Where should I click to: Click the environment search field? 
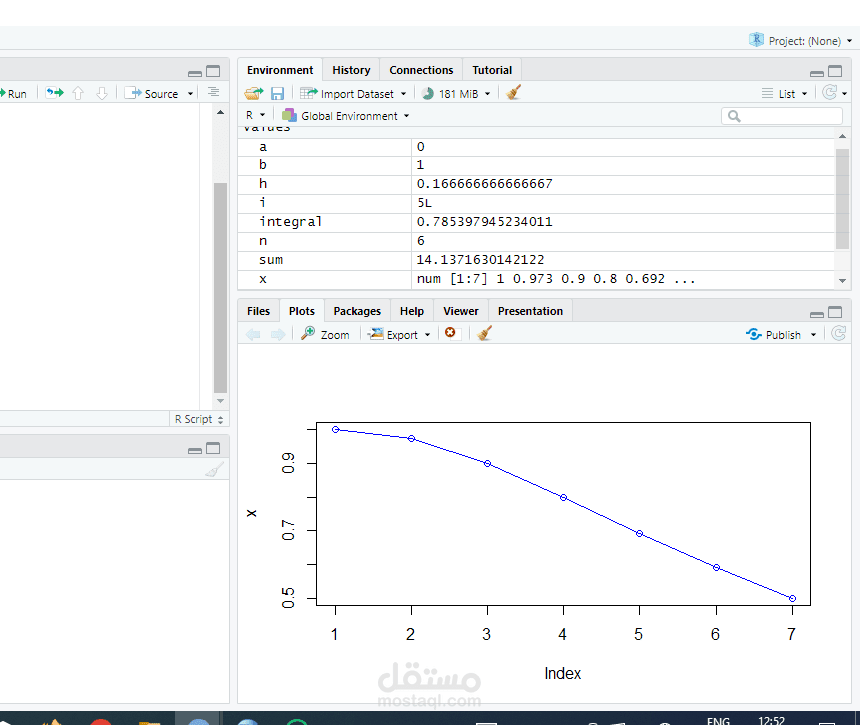(782, 116)
